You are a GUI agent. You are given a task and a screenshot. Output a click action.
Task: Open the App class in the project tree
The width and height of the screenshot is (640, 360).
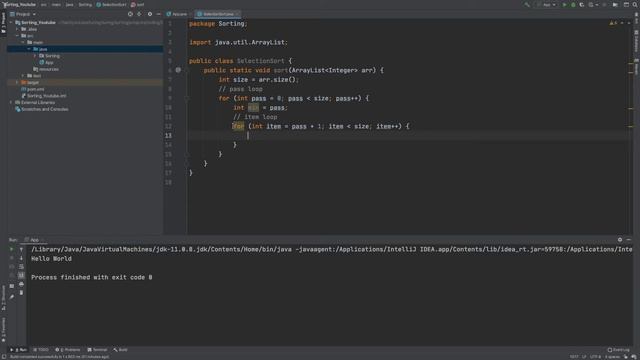point(47,62)
